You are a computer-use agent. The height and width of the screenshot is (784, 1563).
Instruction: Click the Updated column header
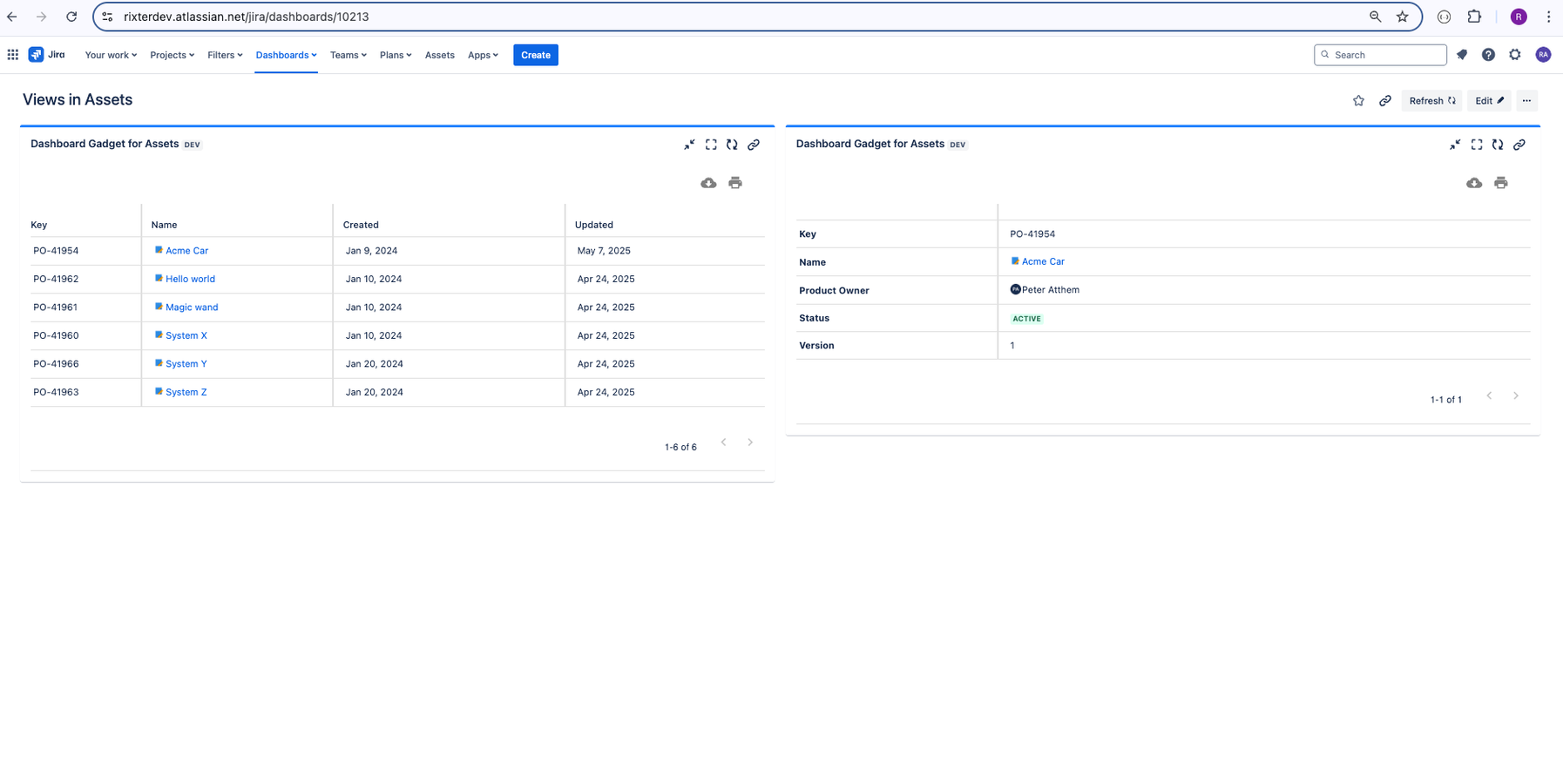click(x=594, y=225)
